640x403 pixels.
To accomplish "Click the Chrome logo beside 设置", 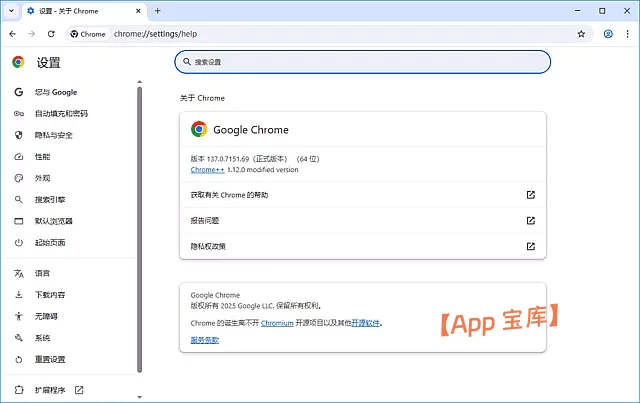I will click(18, 62).
